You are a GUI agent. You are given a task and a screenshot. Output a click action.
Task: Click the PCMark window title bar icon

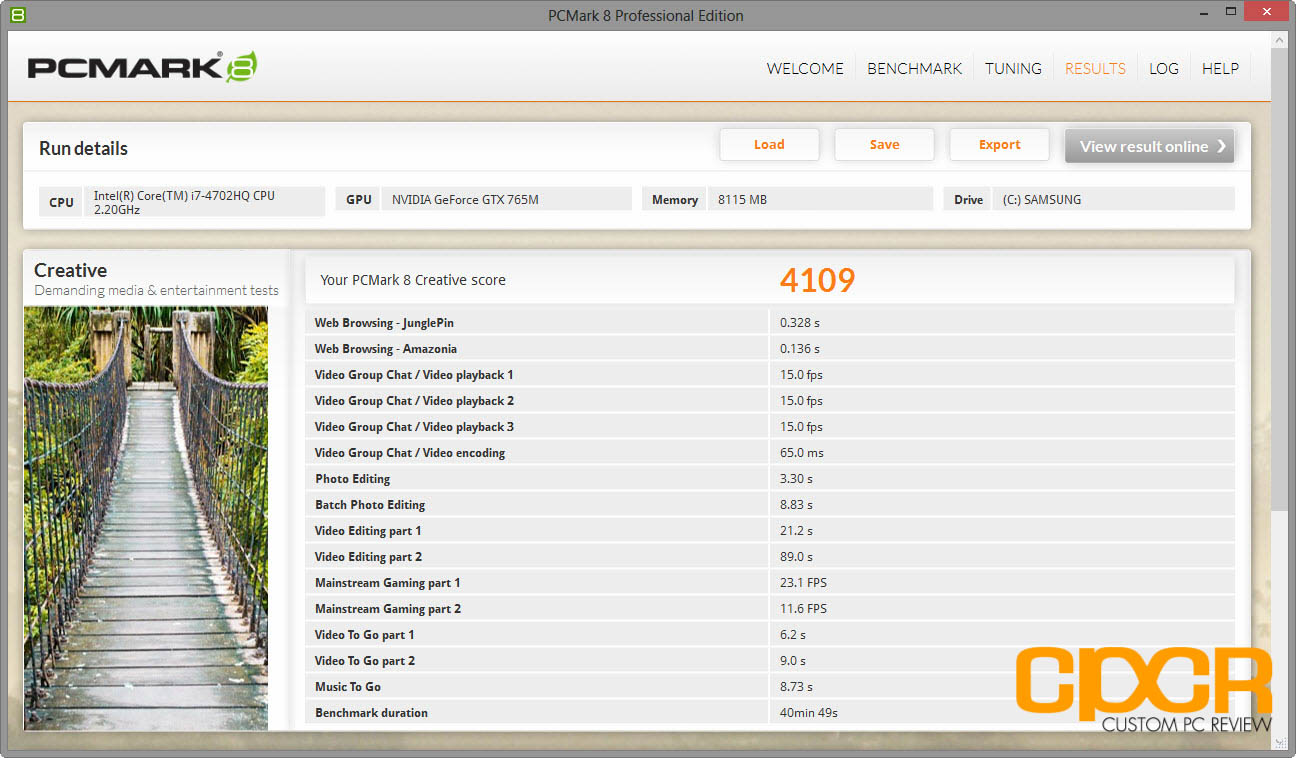coord(18,15)
